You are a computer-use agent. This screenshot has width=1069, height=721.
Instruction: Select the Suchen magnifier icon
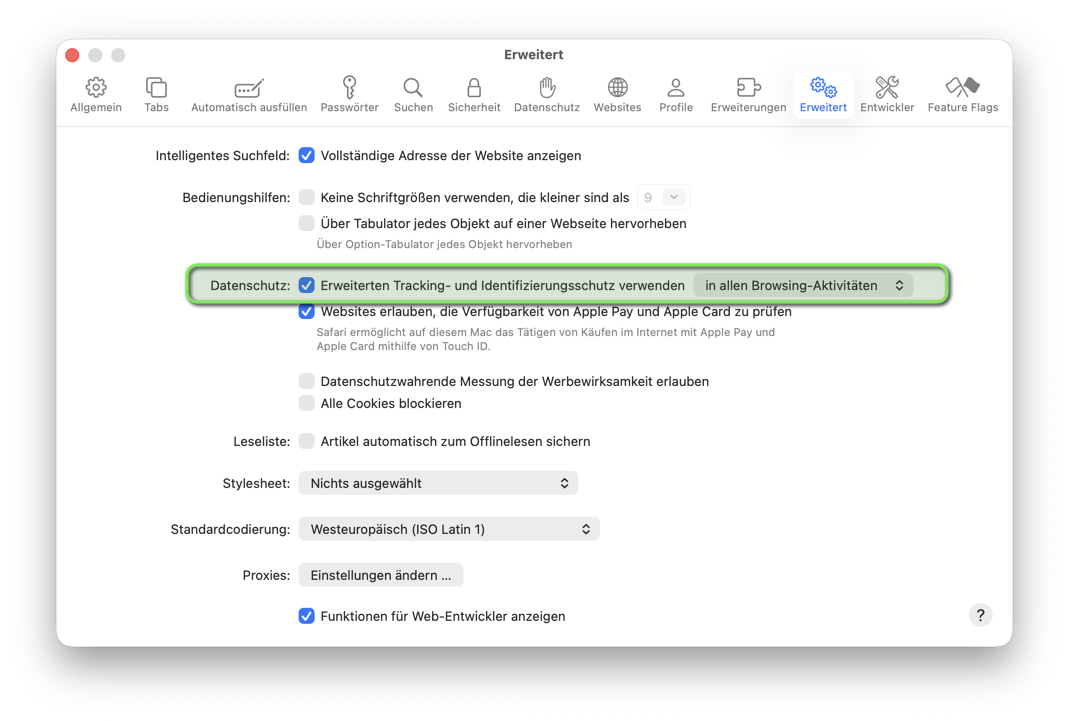pos(413,95)
